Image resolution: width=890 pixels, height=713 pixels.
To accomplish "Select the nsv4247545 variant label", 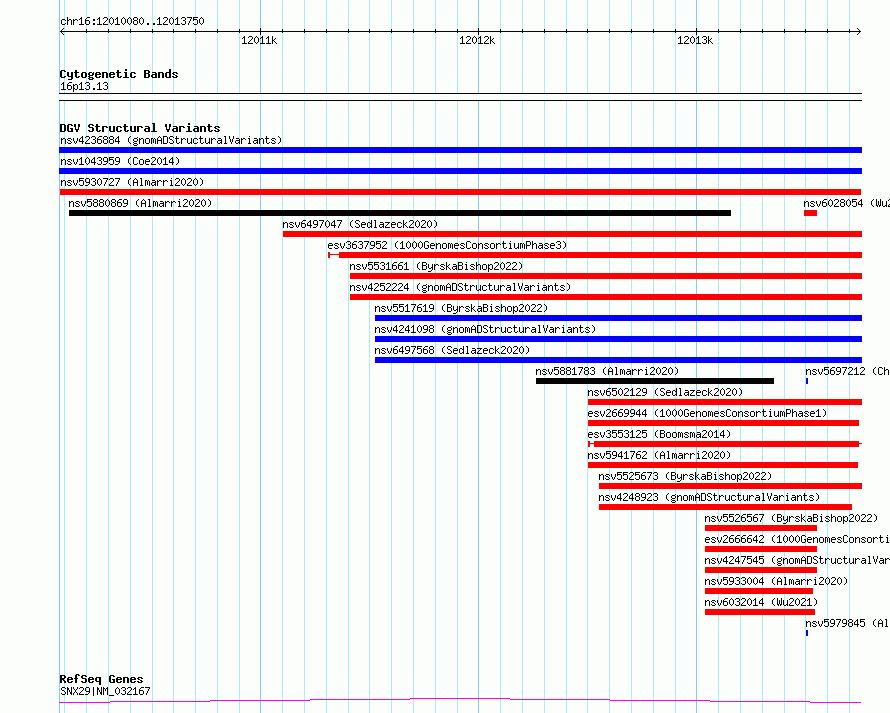I will tap(797, 560).
